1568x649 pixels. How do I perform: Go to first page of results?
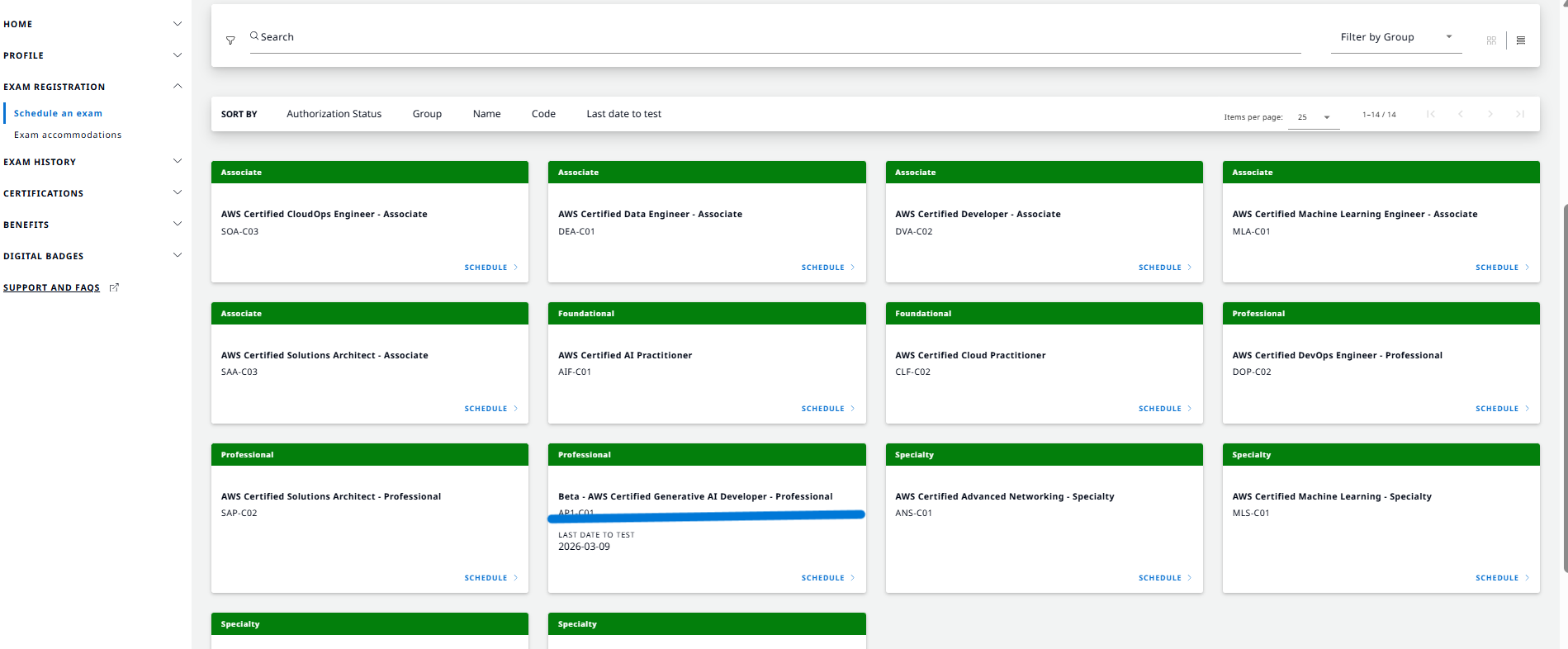(x=1431, y=114)
